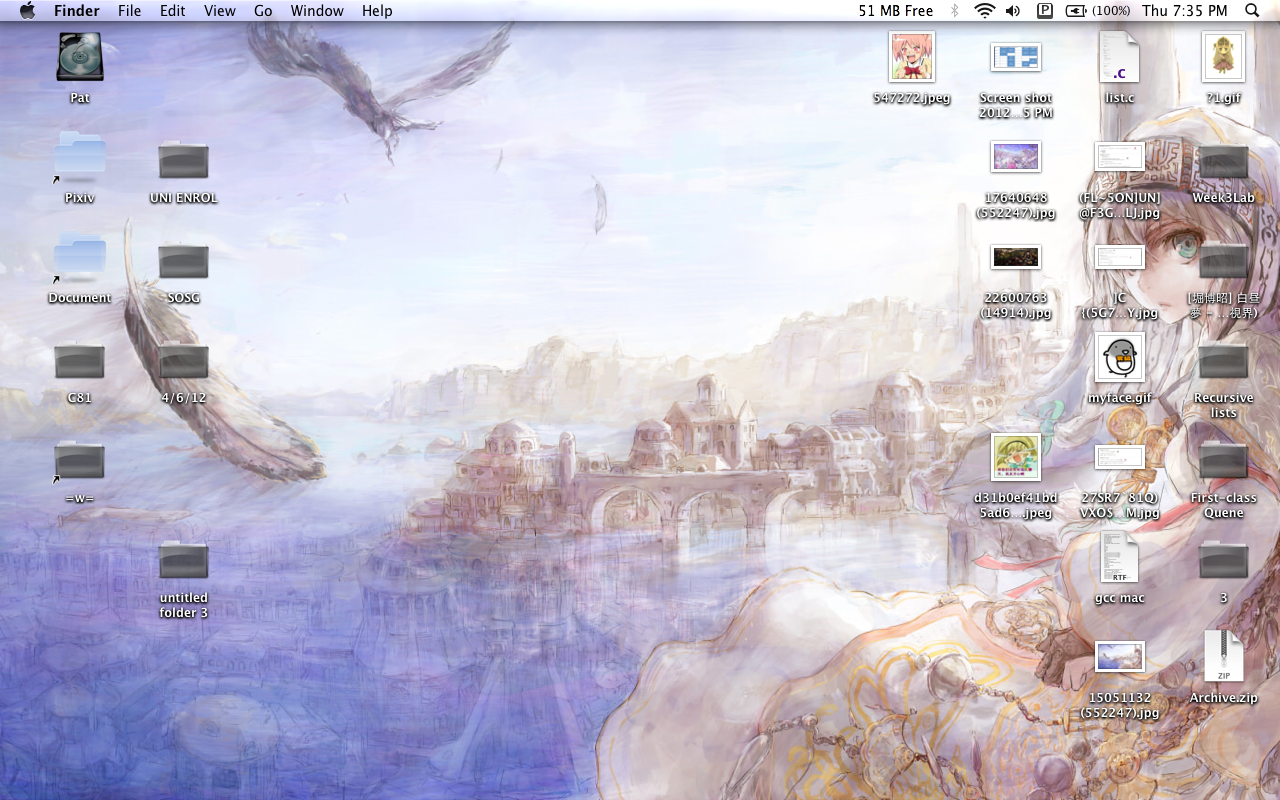The height and width of the screenshot is (800, 1280).
Task: Select the JC{(5G7...Y.jpg file
Action: coord(1120,257)
